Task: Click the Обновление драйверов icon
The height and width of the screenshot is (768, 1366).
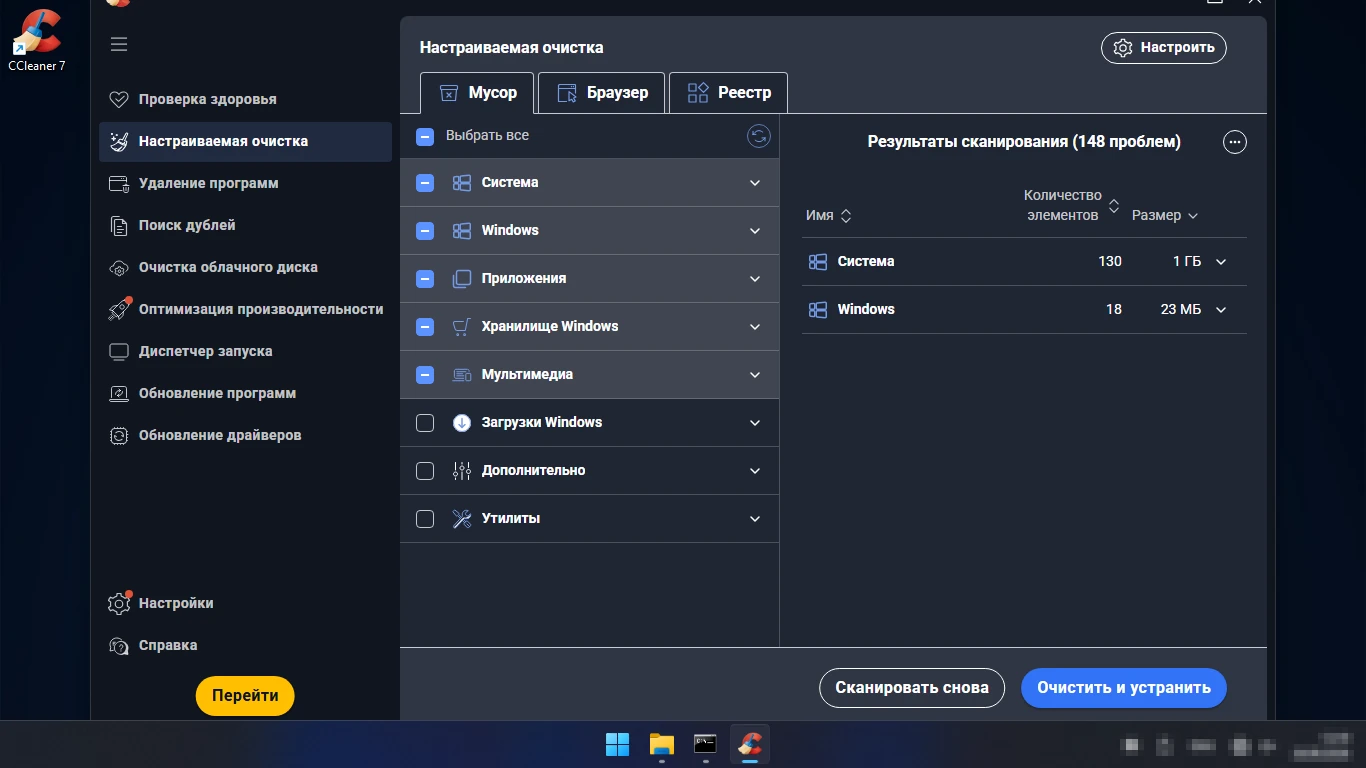Action: point(119,435)
